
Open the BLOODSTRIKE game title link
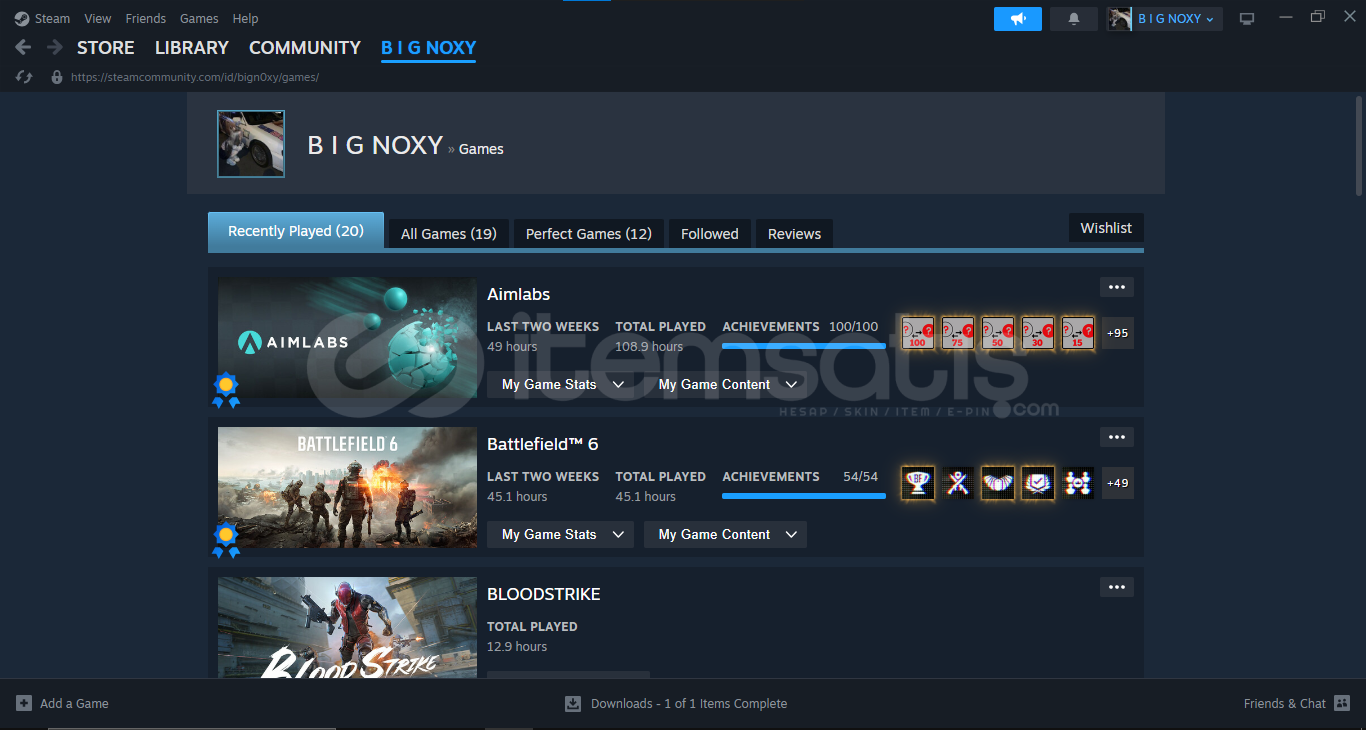coord(544,594)
